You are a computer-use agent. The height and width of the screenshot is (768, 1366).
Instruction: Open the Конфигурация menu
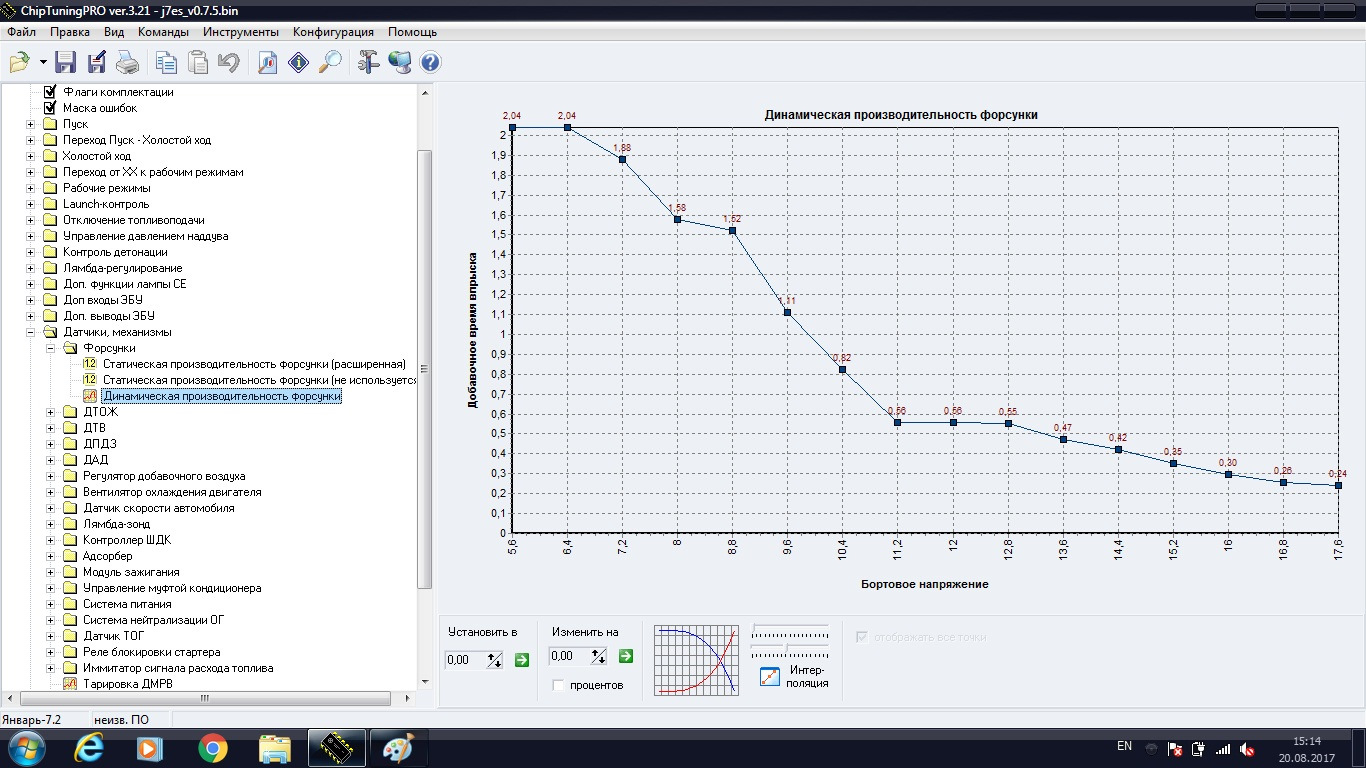tap(333, 32)
